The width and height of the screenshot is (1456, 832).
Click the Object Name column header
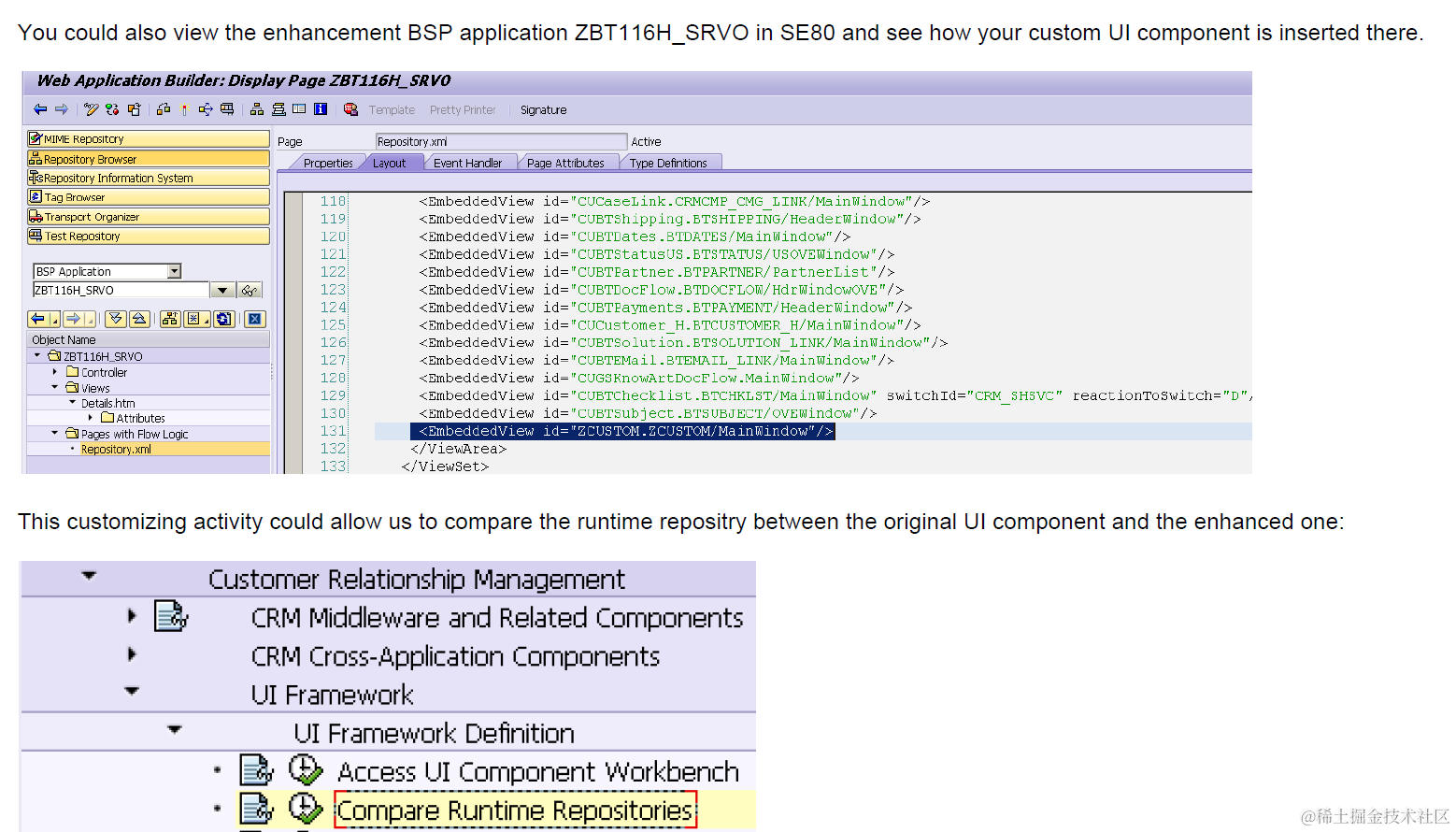150,339
